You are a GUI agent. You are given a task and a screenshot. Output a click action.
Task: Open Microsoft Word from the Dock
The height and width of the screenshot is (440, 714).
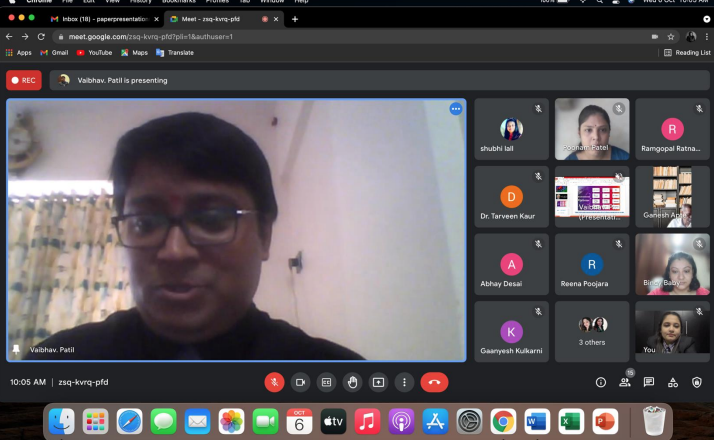pyautogui.click(x=537, y=421)
